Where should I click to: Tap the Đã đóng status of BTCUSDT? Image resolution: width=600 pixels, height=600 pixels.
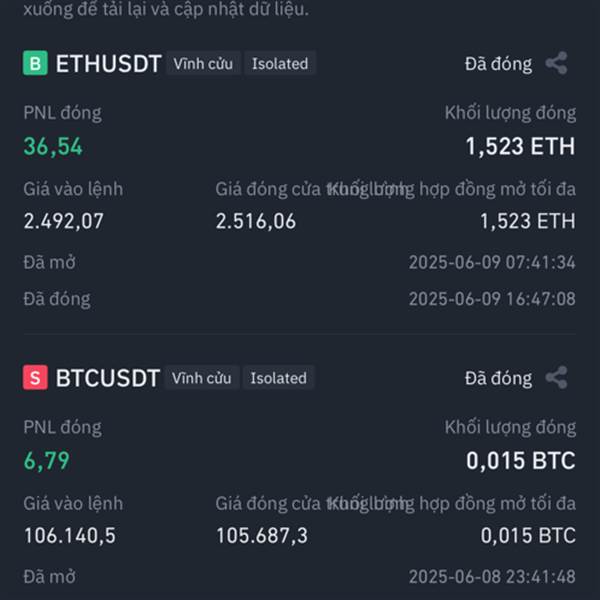498,378
